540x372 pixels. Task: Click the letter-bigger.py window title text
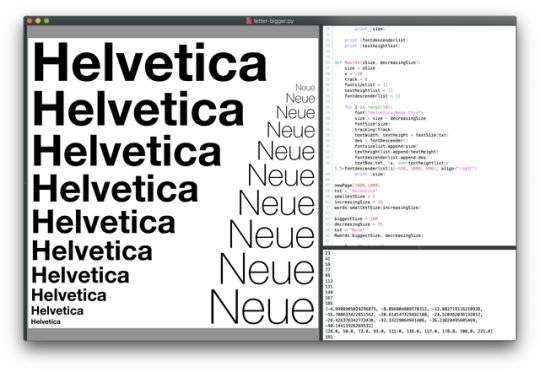274,21
